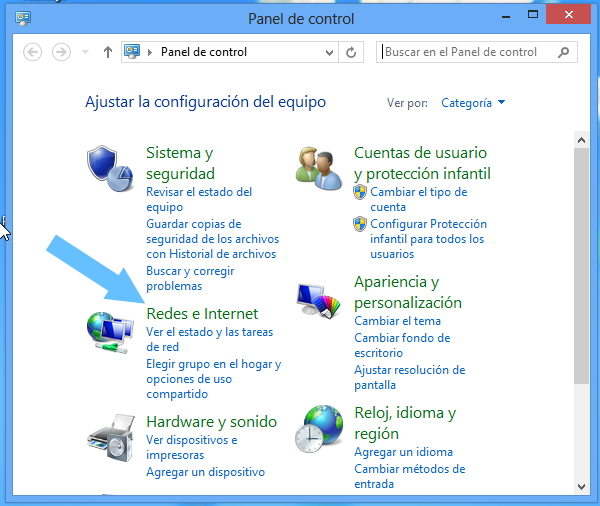Image resolution: width=600 pixels, height=506 pixels.
Task: Open Cuentas de usuario y protección infantil
Action: pos(422,163)
